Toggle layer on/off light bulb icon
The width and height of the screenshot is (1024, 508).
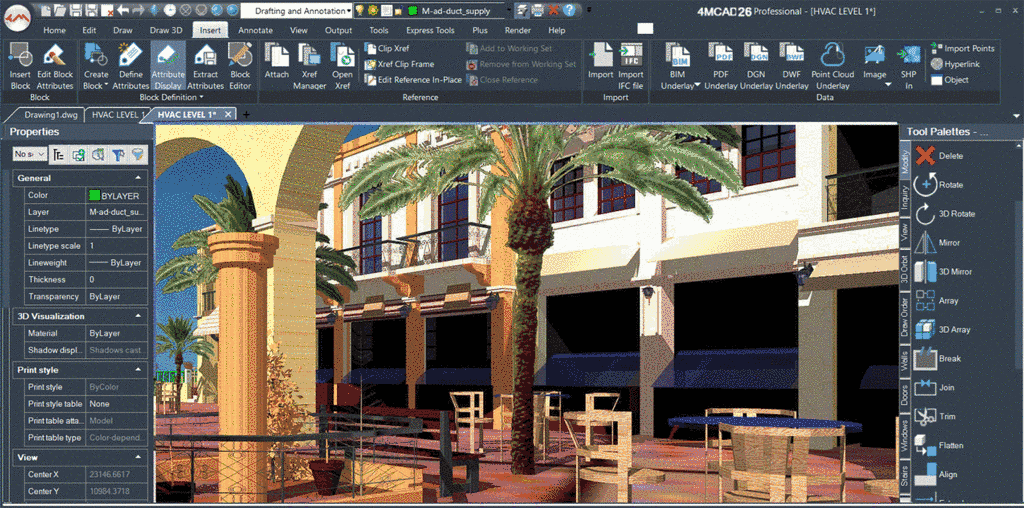360,10
